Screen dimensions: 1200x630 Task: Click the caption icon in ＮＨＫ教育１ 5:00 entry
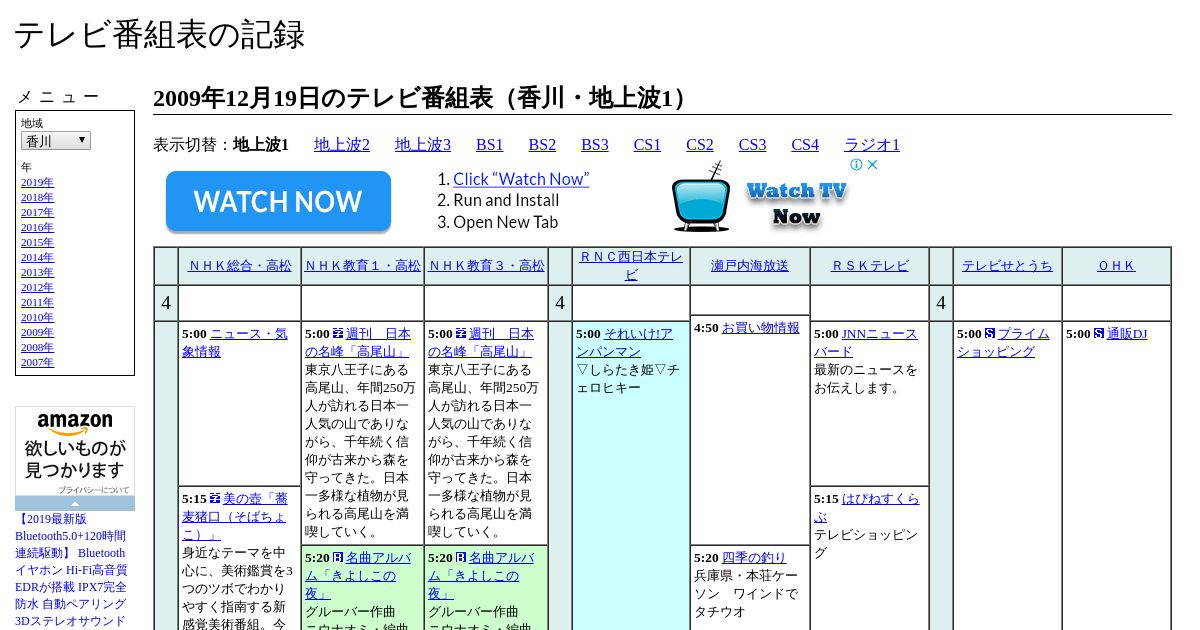[x=338, y=334]
